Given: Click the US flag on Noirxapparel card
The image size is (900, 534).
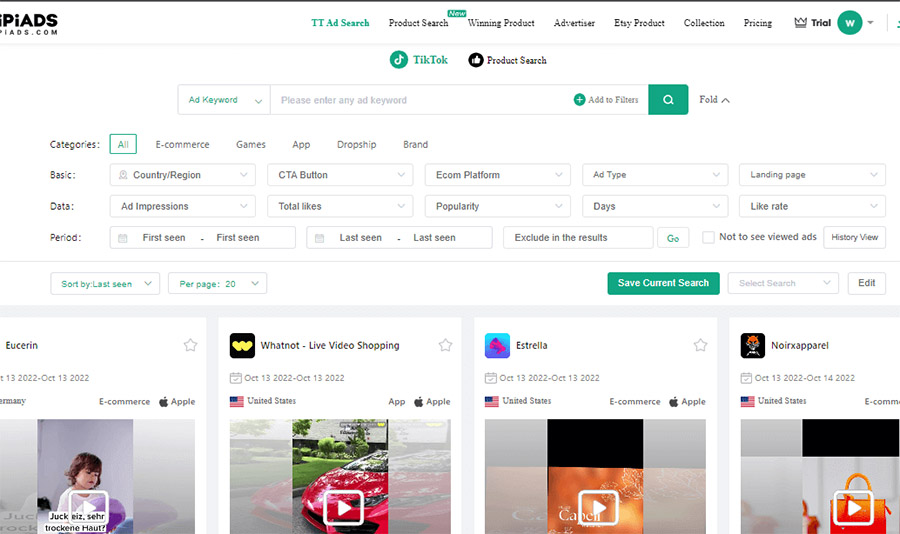Looking at the screenshot, I should click(x=747, y=401).
